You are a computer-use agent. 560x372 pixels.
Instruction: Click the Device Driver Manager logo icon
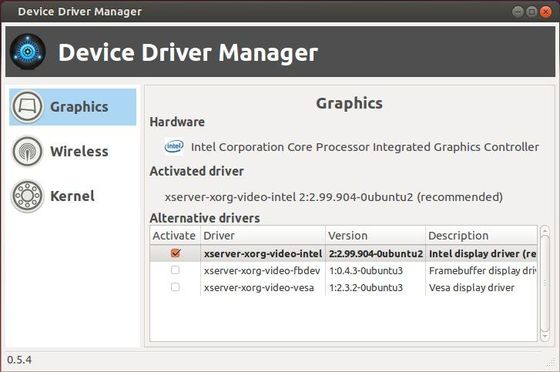(28, 52)
